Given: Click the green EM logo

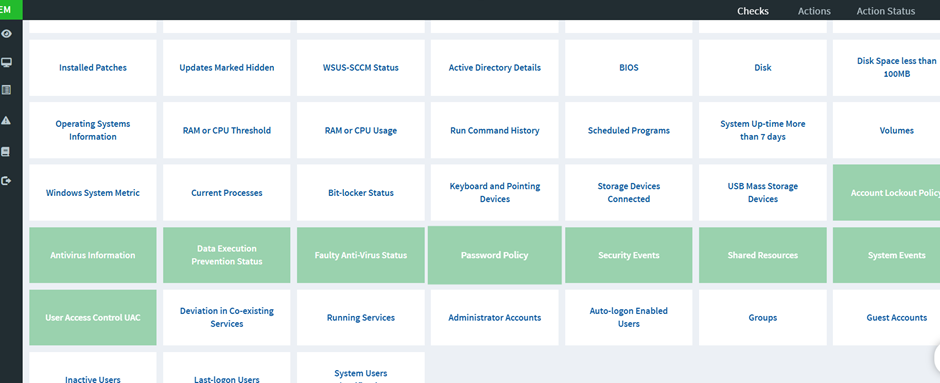Looking at the screenshot, I should pyautogui.click(x=10, y=10).
